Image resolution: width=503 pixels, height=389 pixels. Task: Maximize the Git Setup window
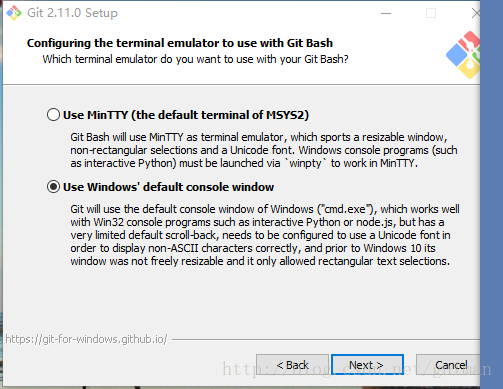click(431, 13)
